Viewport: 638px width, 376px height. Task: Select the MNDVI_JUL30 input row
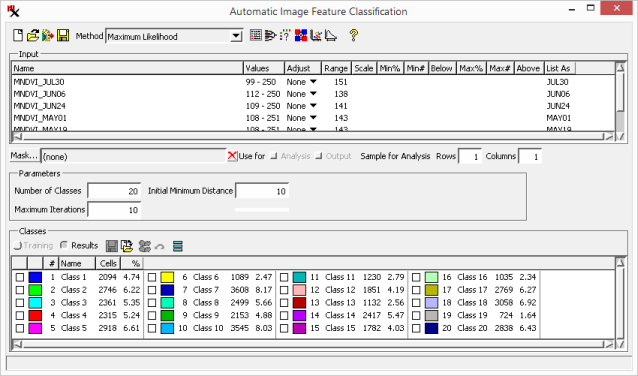click(313, 82)
